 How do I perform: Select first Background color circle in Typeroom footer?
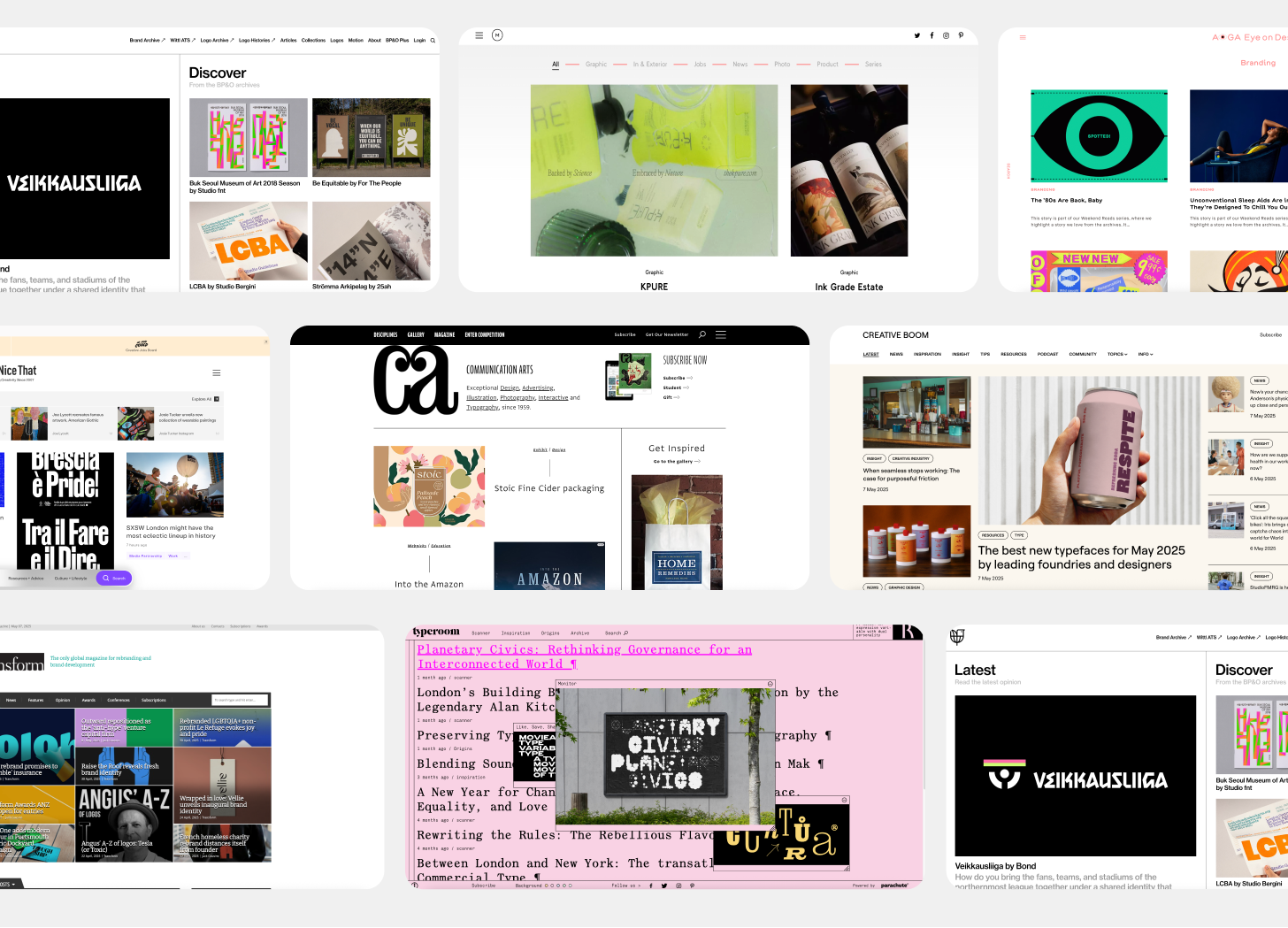click(x=547, y=885)
